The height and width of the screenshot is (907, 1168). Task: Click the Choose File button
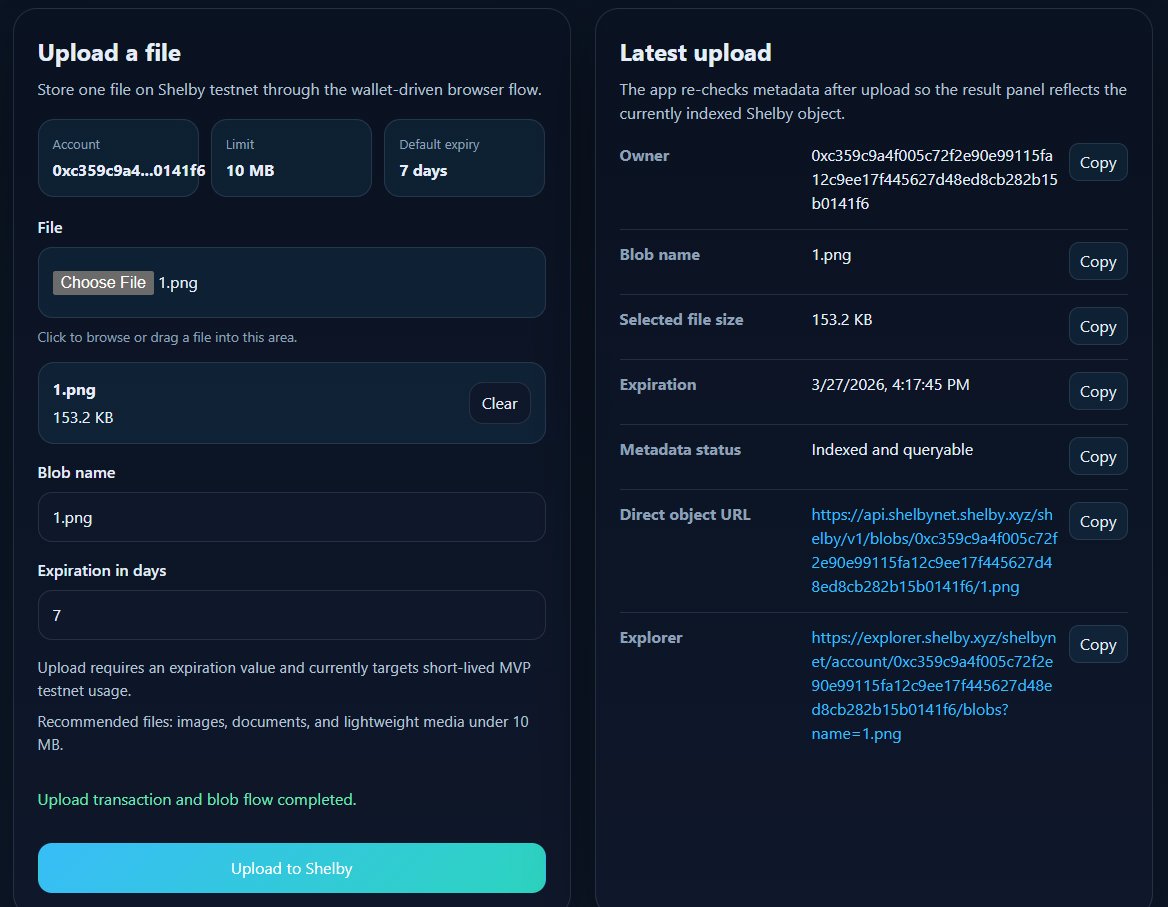point(103,282)
